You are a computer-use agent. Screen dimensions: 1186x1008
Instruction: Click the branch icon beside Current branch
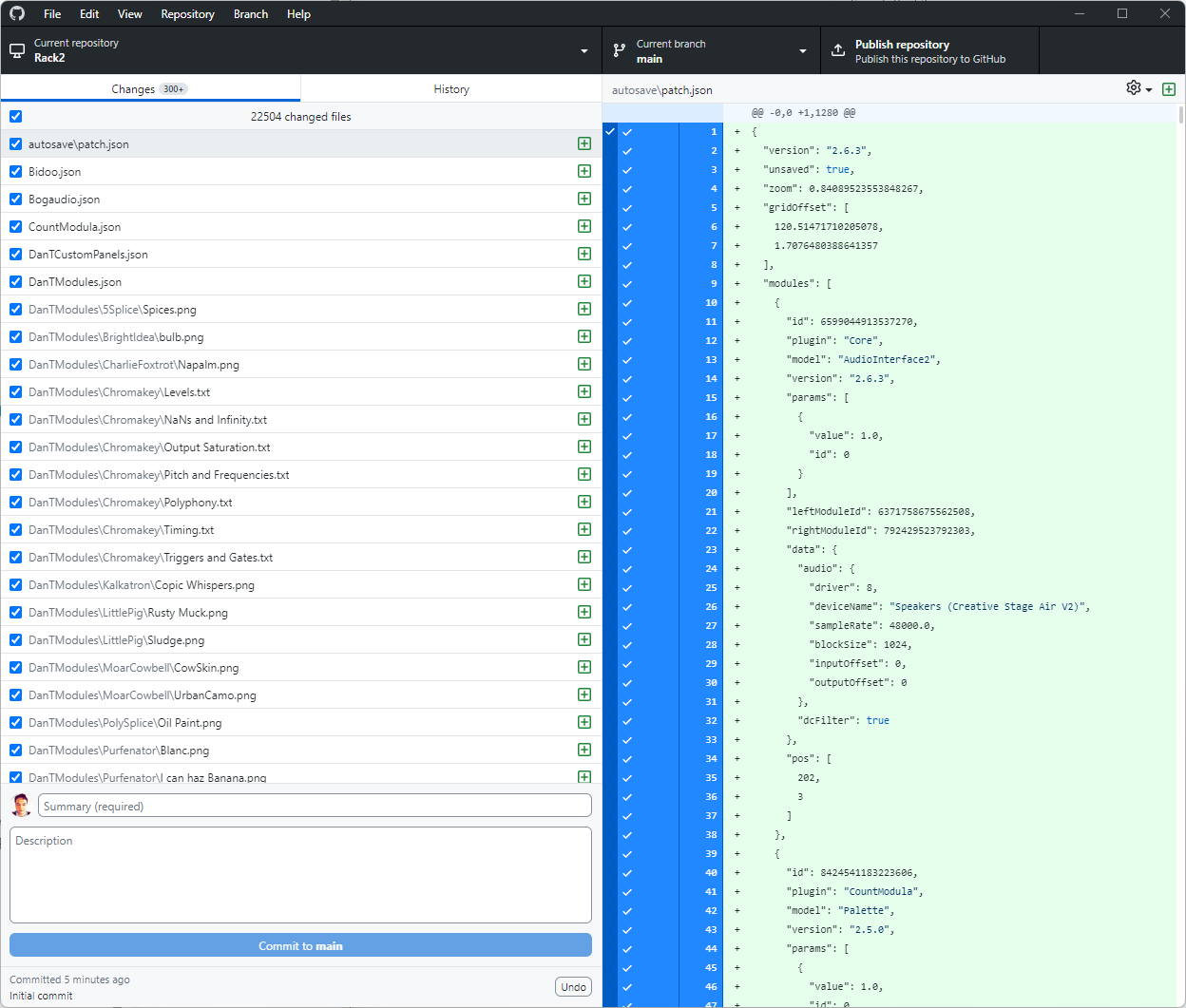620,50
